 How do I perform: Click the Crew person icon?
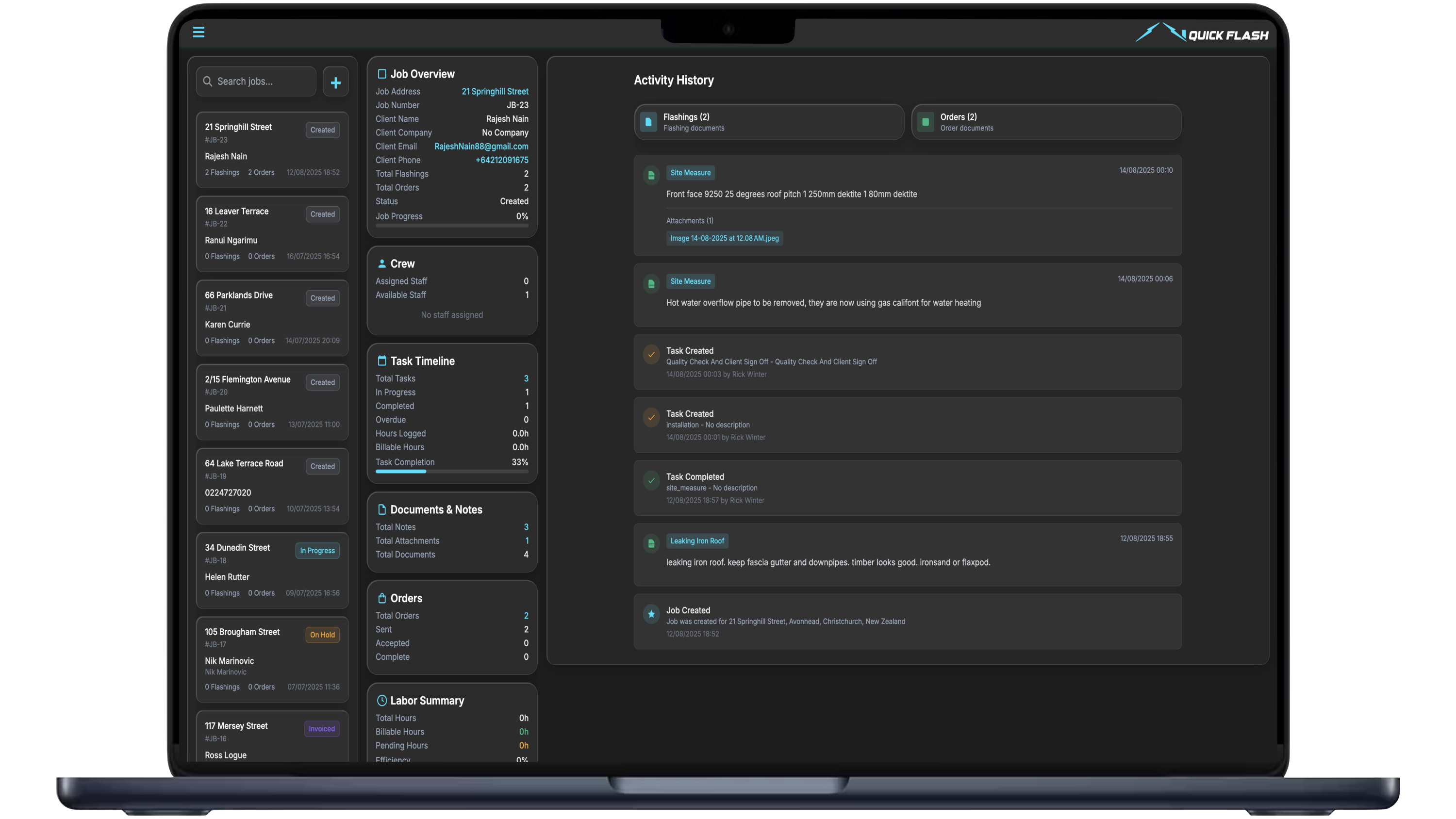coord(381,263)
